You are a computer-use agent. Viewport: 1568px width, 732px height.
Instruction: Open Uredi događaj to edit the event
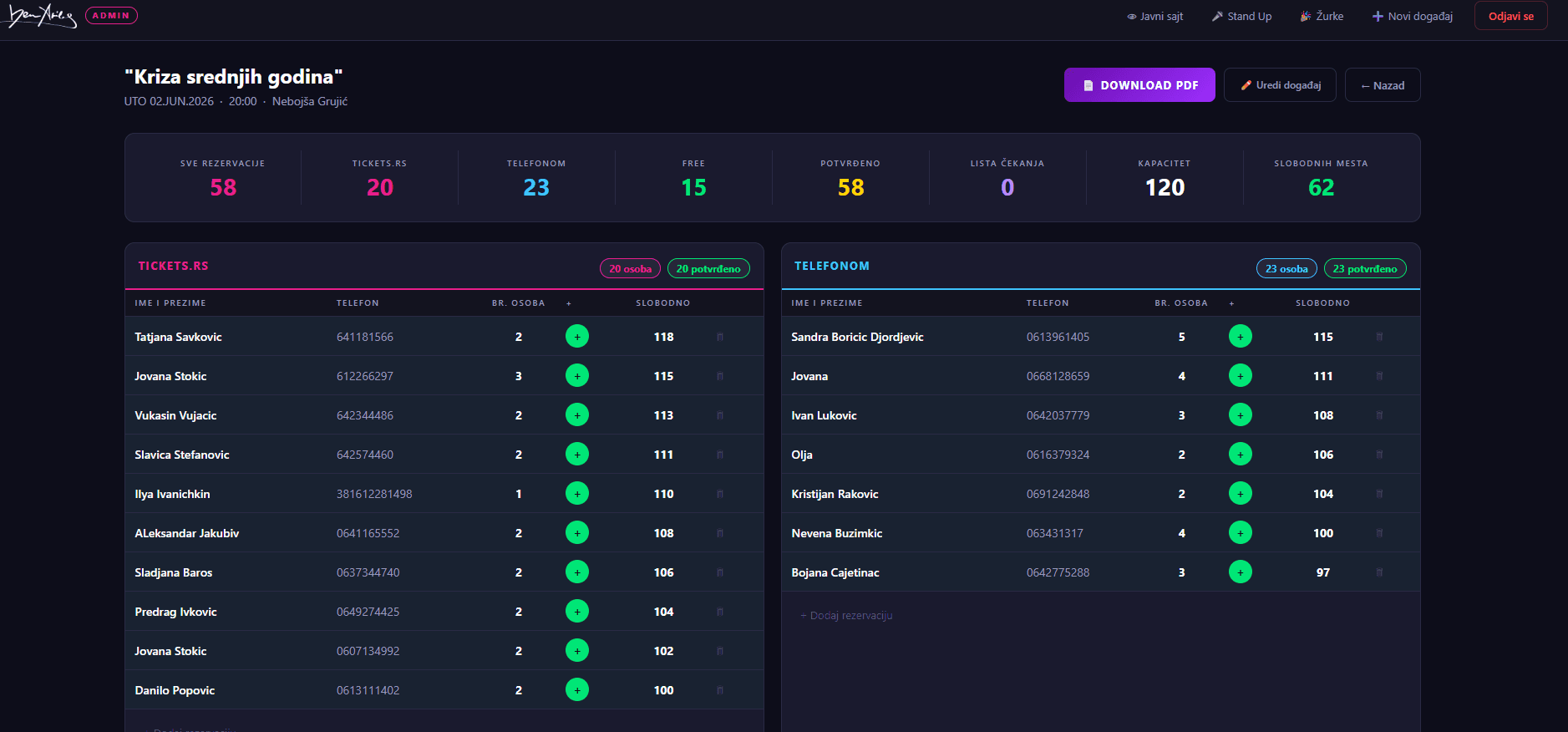[1280, 85]
